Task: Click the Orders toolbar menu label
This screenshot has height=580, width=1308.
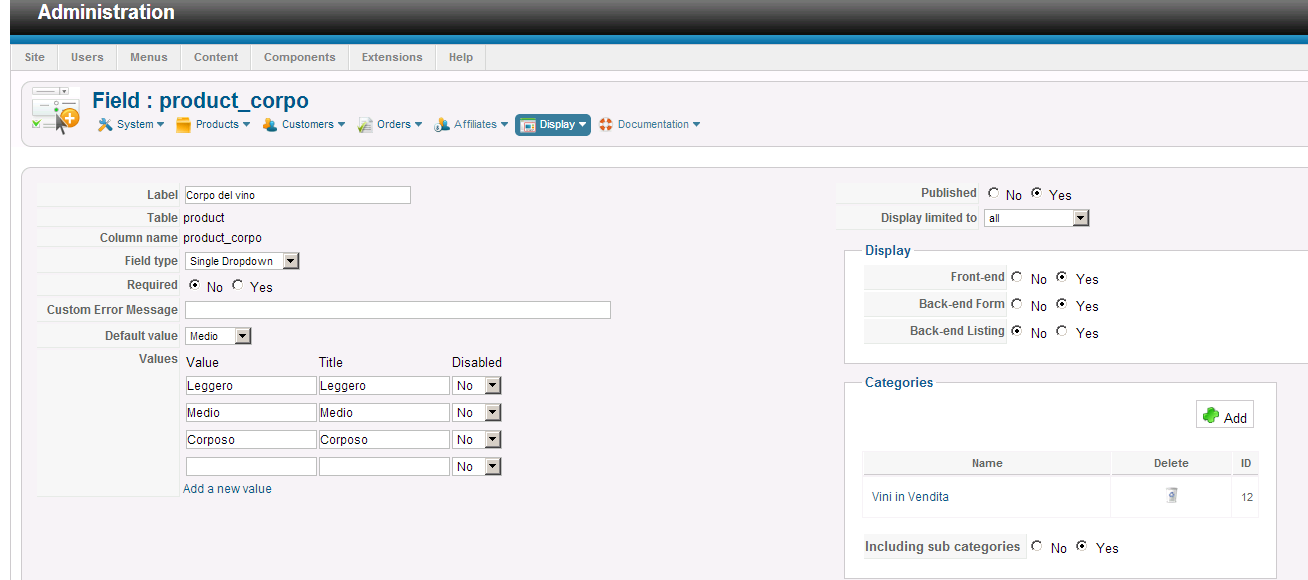Action: click(x=394, y=125)
